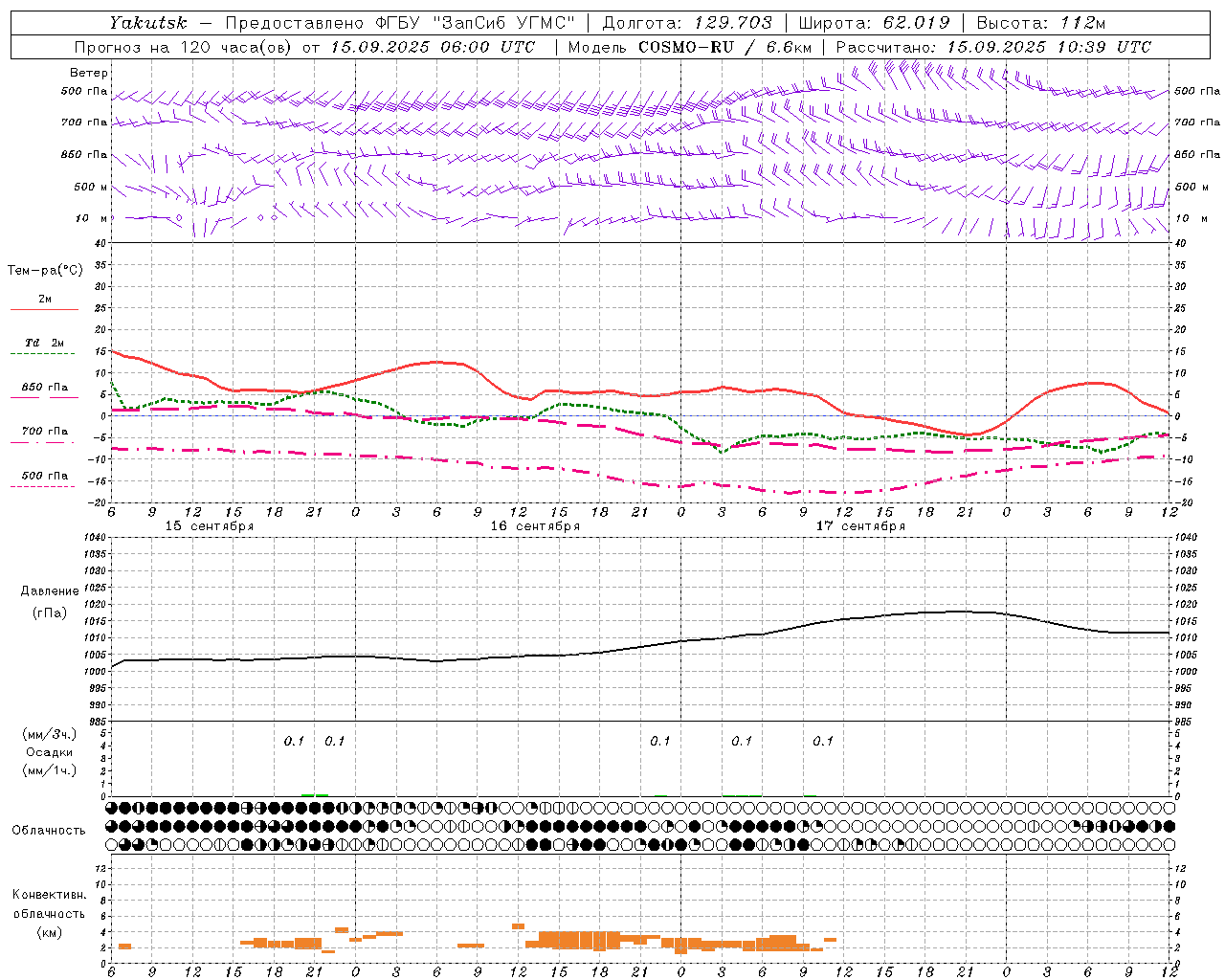Select the Осадки panel label

[x=50, y=752]
